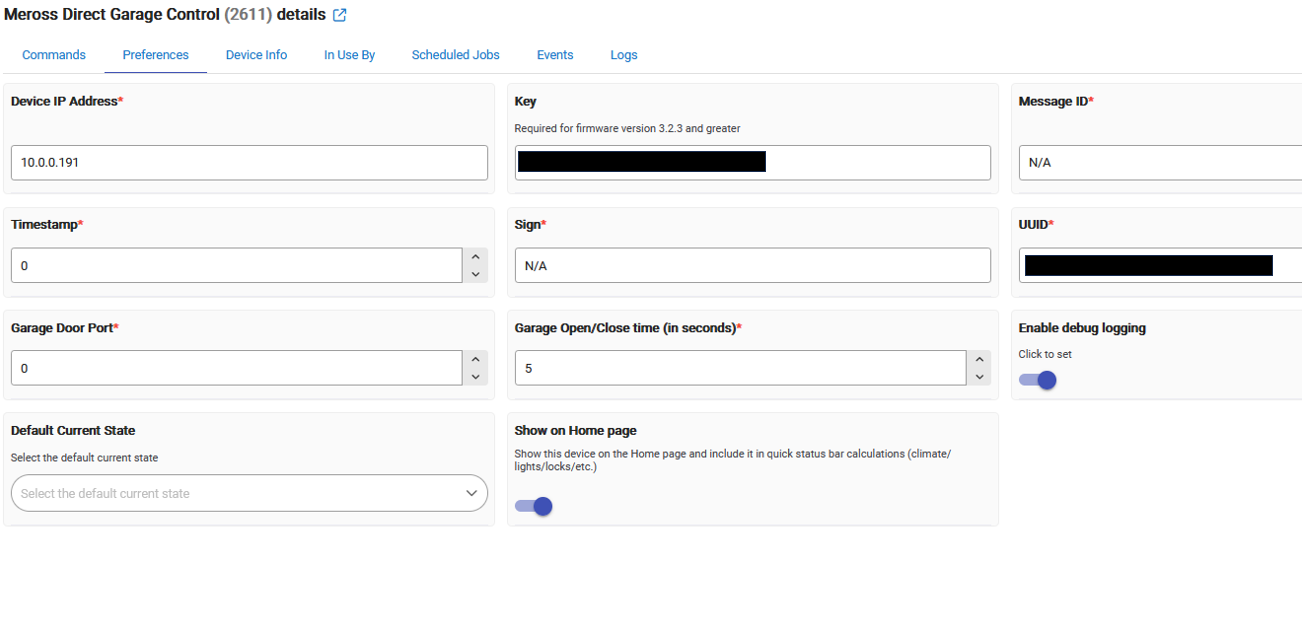Open device details in new window icon
The image size is (1302, 628).
[x=340, y=15]
